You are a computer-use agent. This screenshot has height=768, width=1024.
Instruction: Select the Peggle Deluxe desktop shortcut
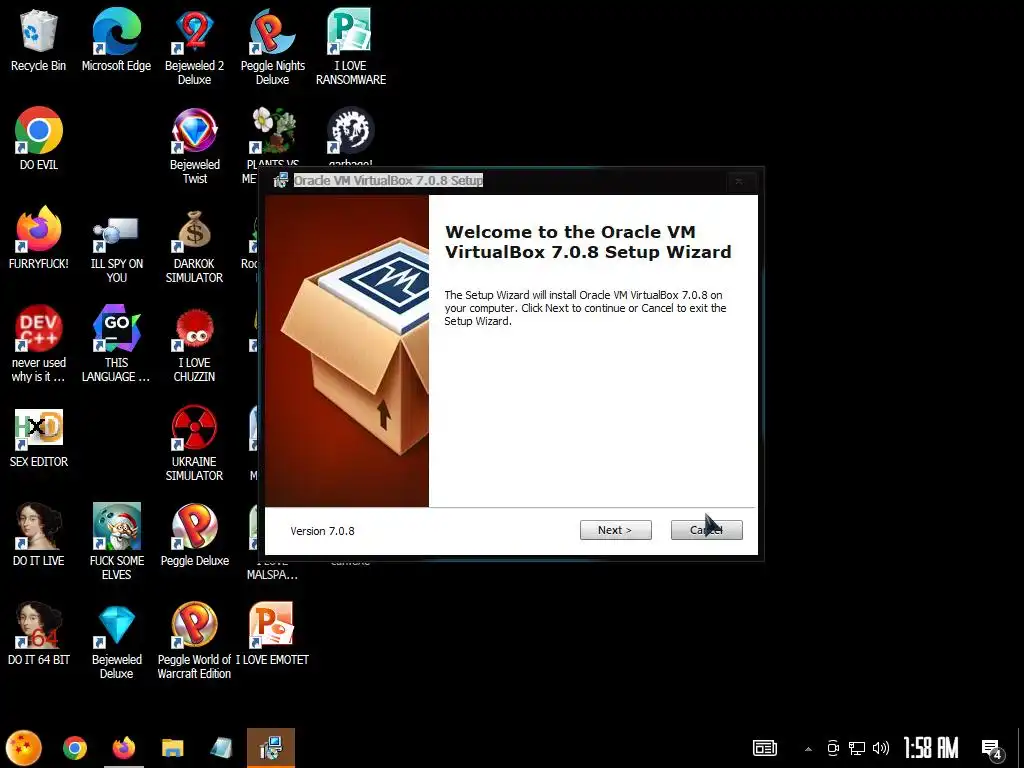195,534
